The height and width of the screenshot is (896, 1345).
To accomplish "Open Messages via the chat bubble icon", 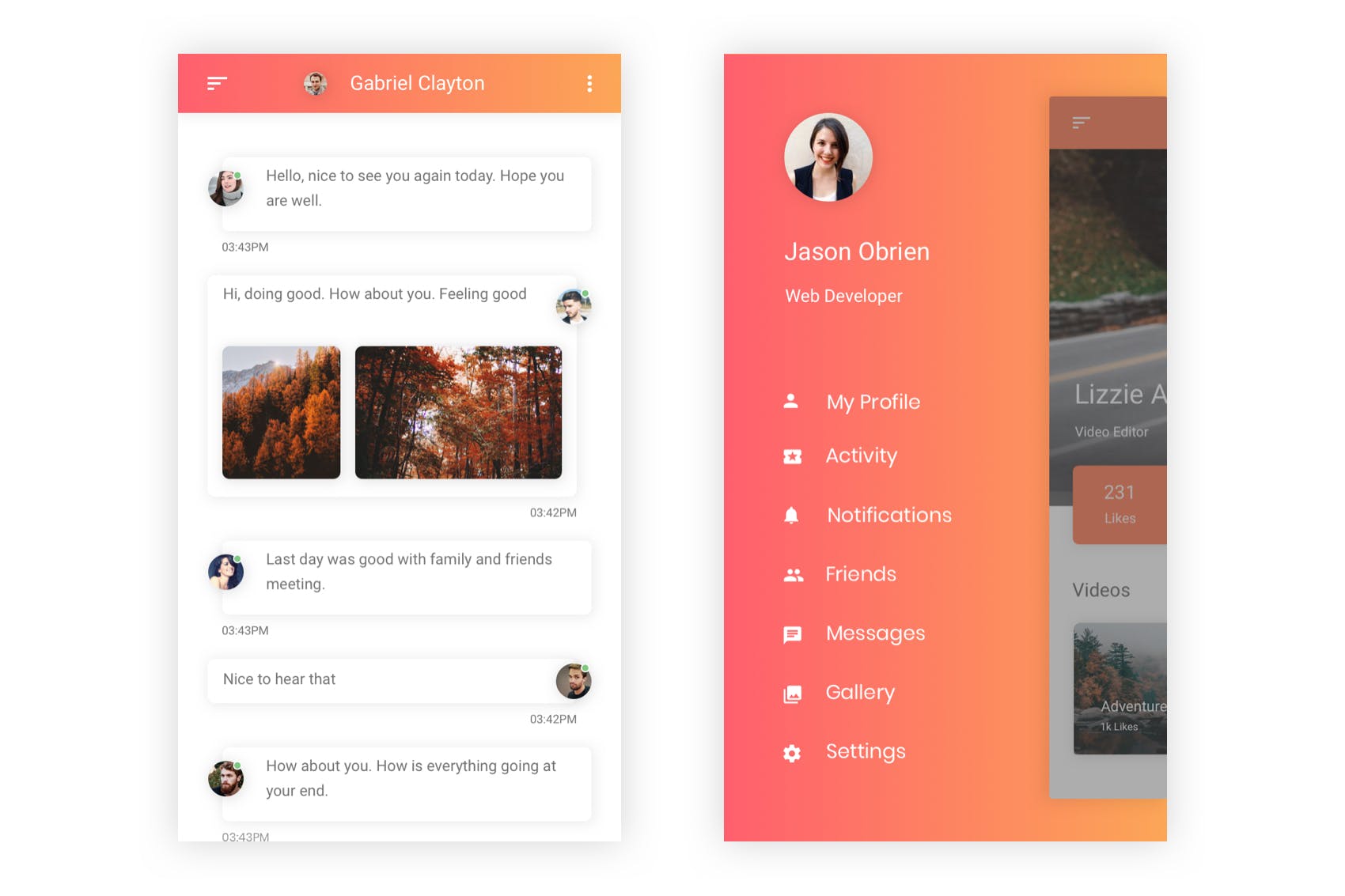I will (x=791, y=633).
